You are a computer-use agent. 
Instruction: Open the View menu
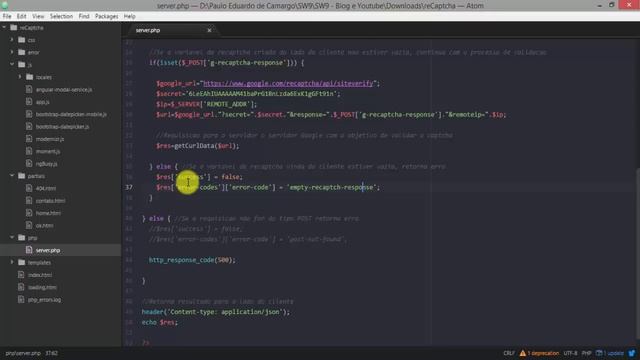click(38, 16)
